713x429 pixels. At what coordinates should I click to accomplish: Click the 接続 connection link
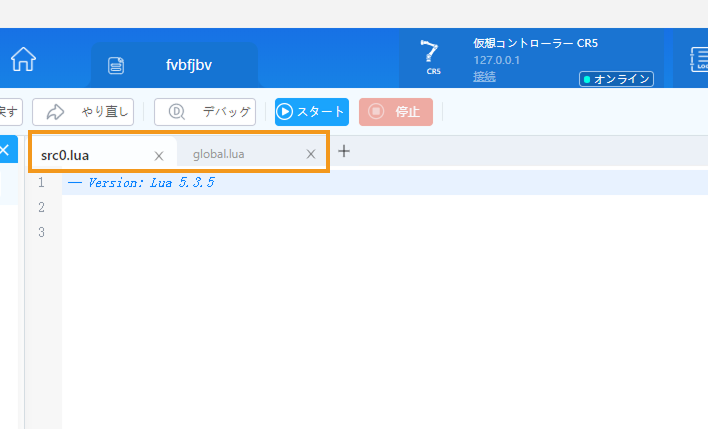coord(484,76)
